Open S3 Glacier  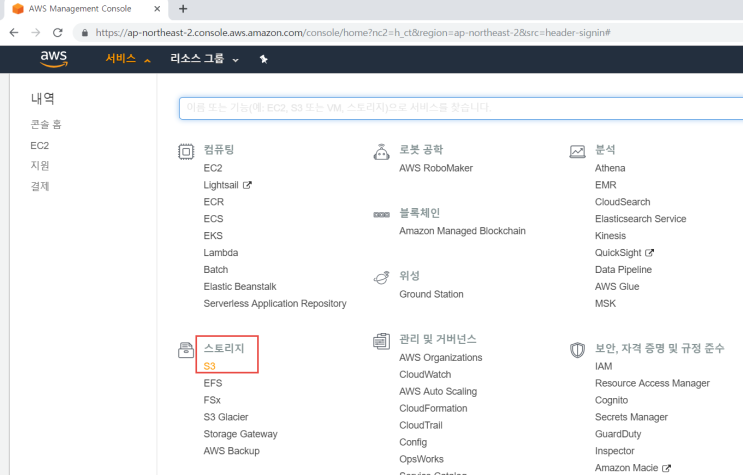click(226, 417)
